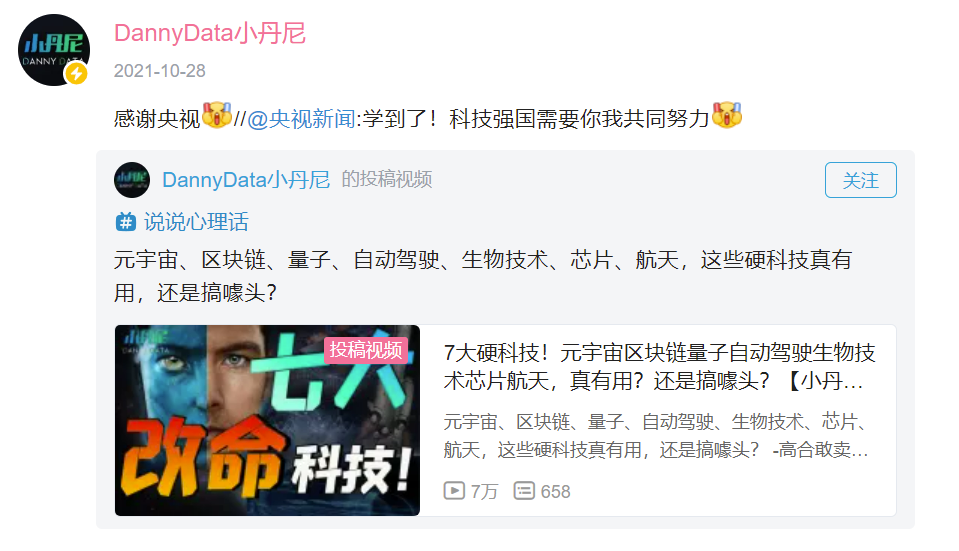Click the 658 comment count
This screenshot has width=959, height=551.
[x=555, y=491]
